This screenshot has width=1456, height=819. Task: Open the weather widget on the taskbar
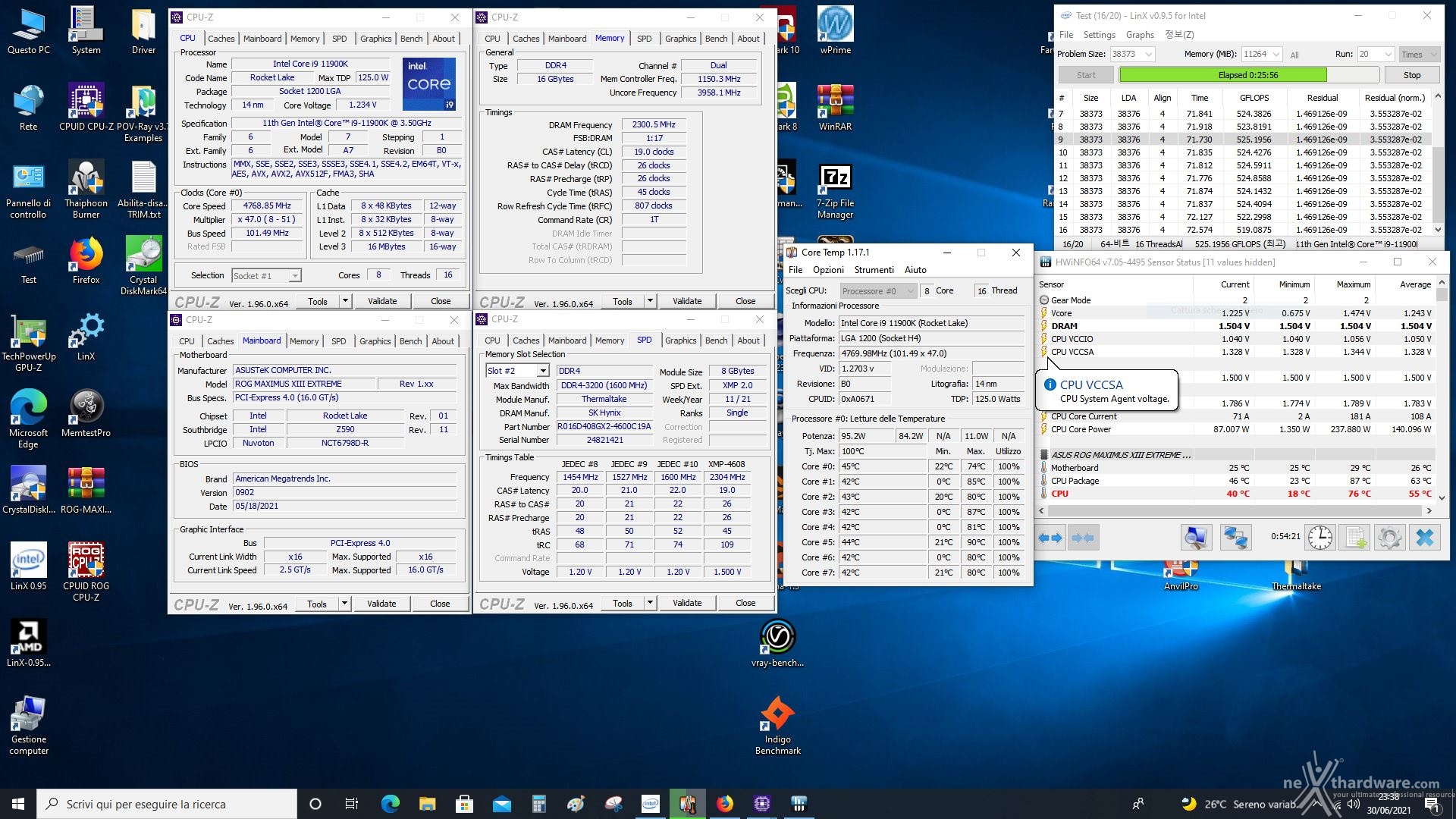point(1240,804)
